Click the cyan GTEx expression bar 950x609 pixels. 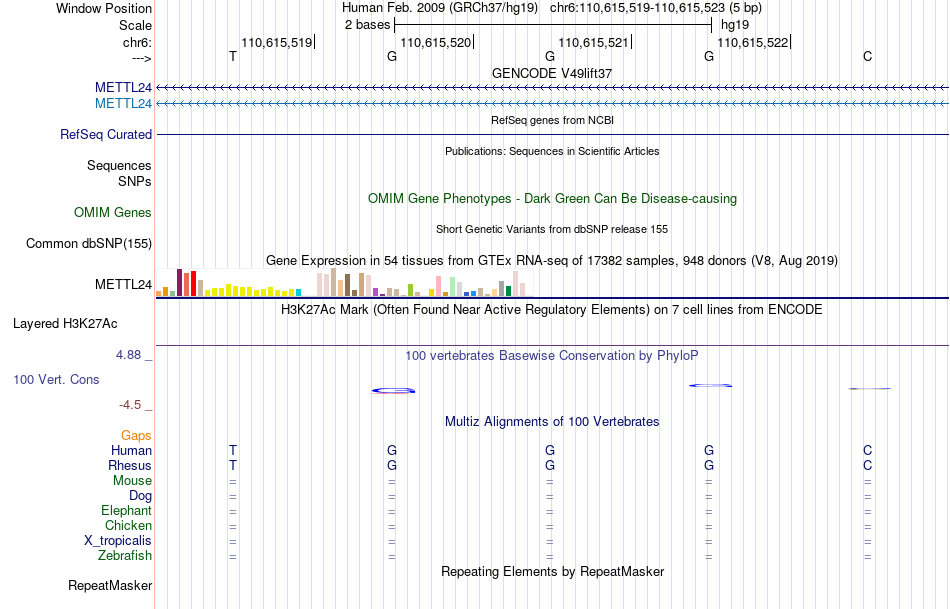(298, 292)
